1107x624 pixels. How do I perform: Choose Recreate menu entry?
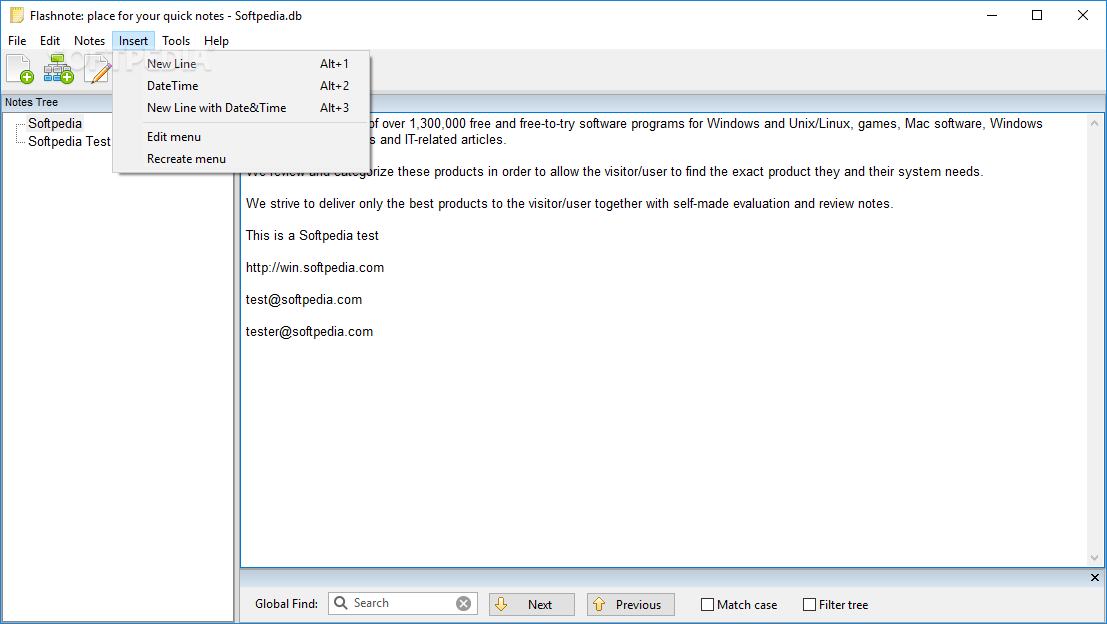[x=241, y=159]
